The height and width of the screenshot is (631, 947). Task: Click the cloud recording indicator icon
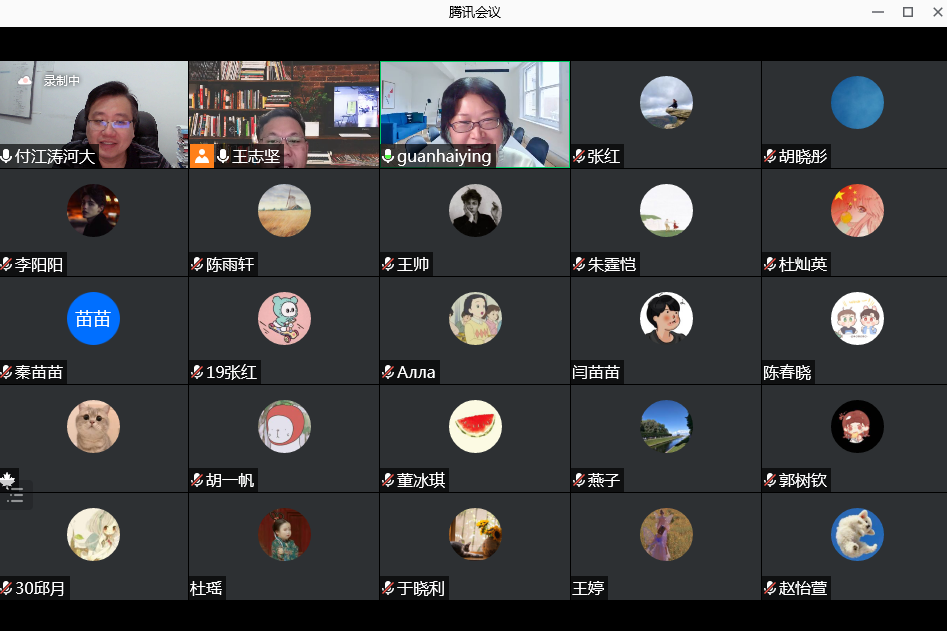pos(25,80)
